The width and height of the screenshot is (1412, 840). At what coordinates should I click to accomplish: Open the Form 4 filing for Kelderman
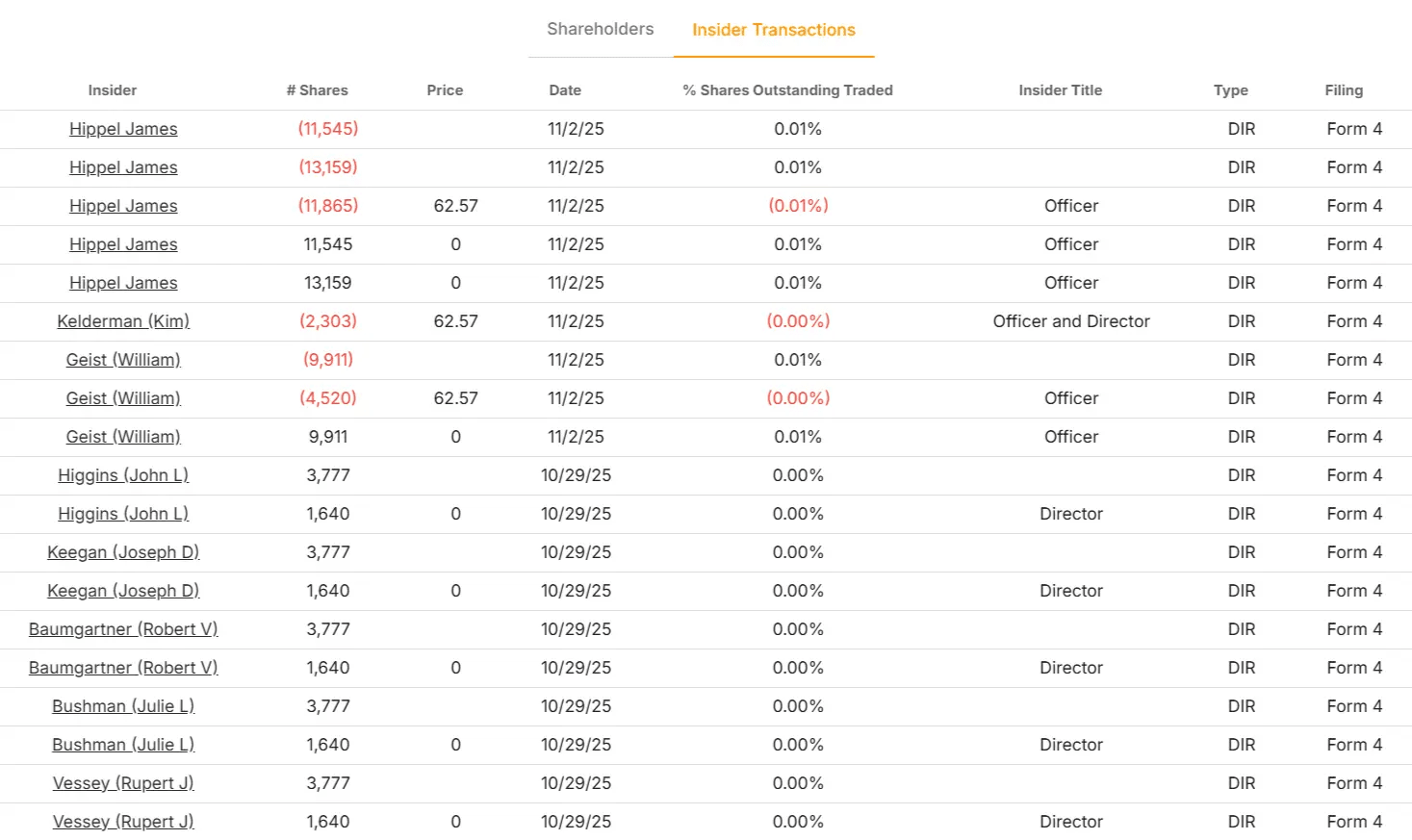coord(1353,320)
